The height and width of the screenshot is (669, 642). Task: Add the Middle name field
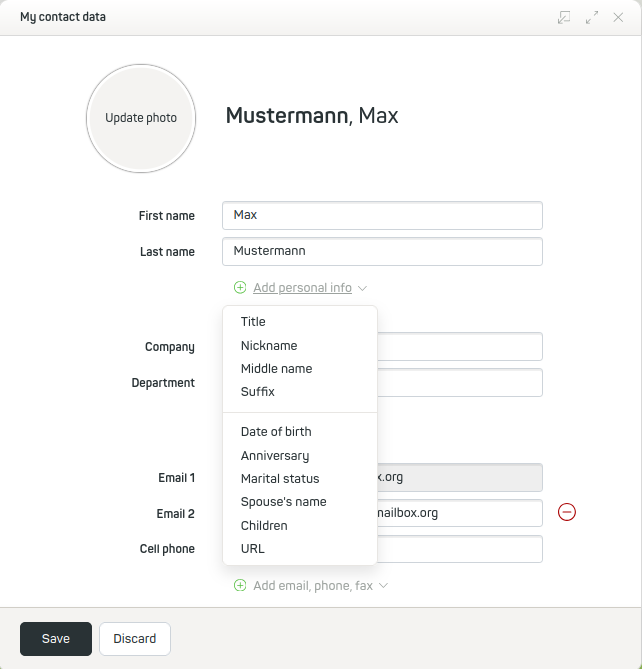[276, 369]
